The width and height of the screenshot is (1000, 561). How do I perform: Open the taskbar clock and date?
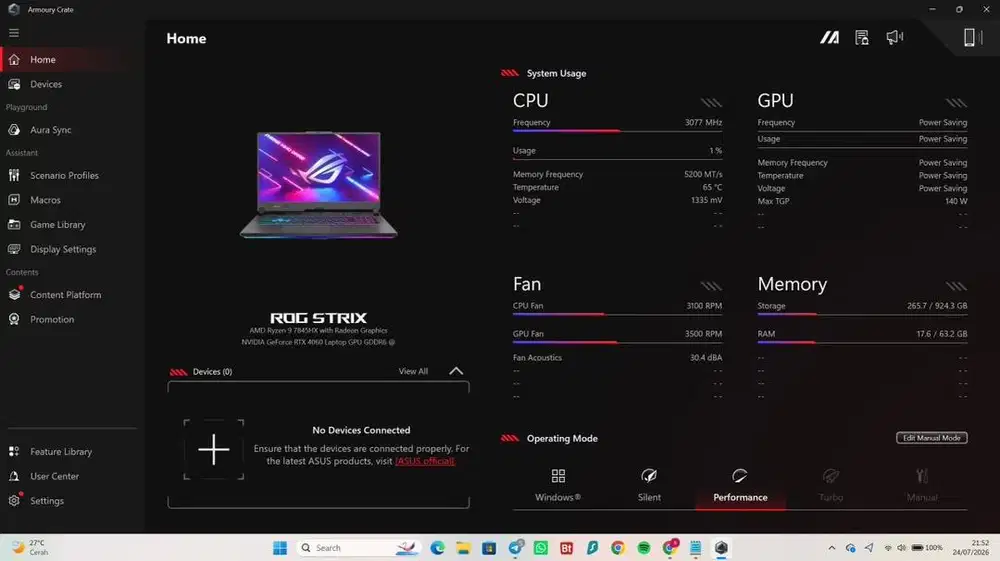point(971,548)
